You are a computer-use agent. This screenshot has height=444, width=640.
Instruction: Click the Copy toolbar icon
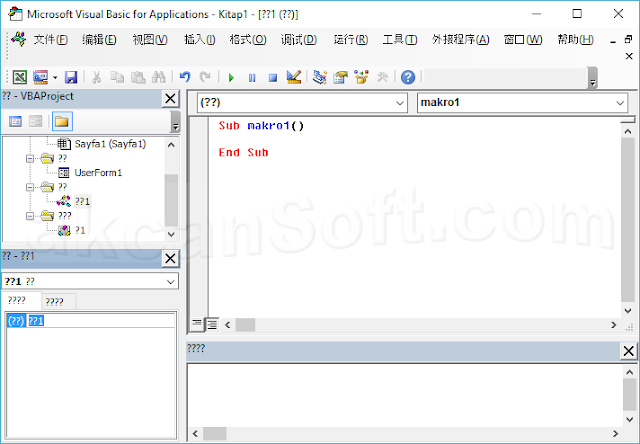click(x=117, y=77)
